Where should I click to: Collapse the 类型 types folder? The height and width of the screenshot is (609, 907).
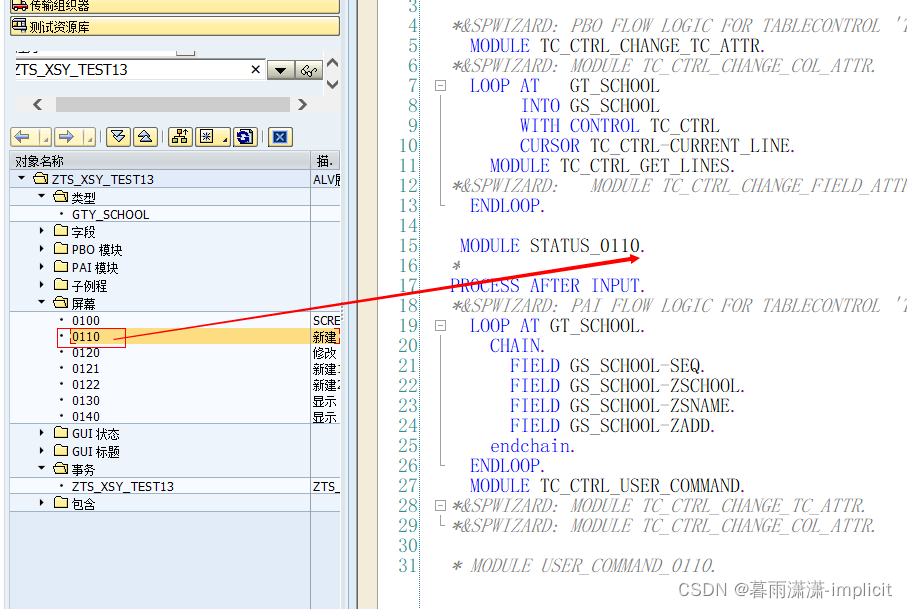click(x=41, y=197)
